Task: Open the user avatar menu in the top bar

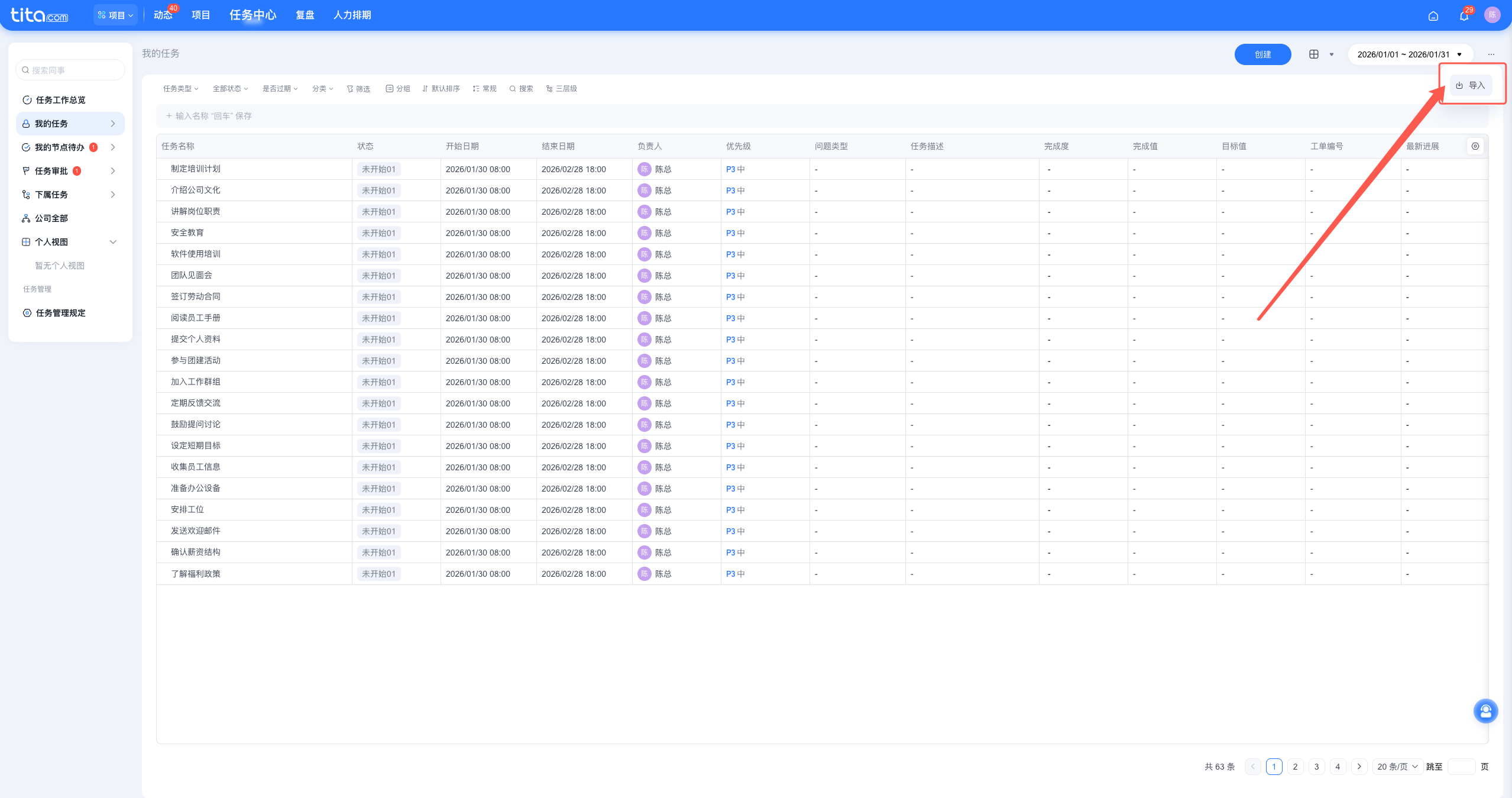Action: [1492, 15]
